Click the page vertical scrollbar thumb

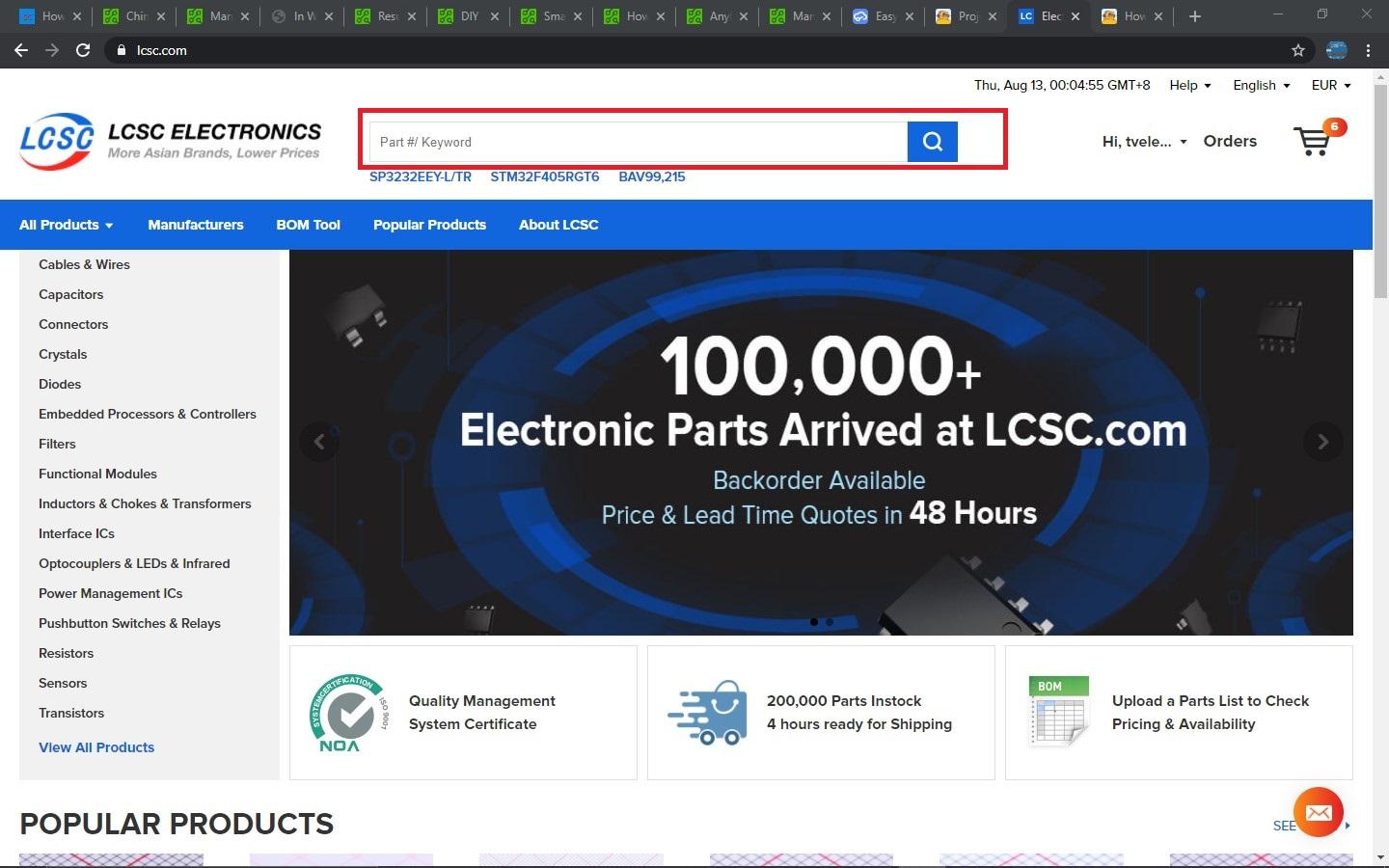[x=1379, y=191]
